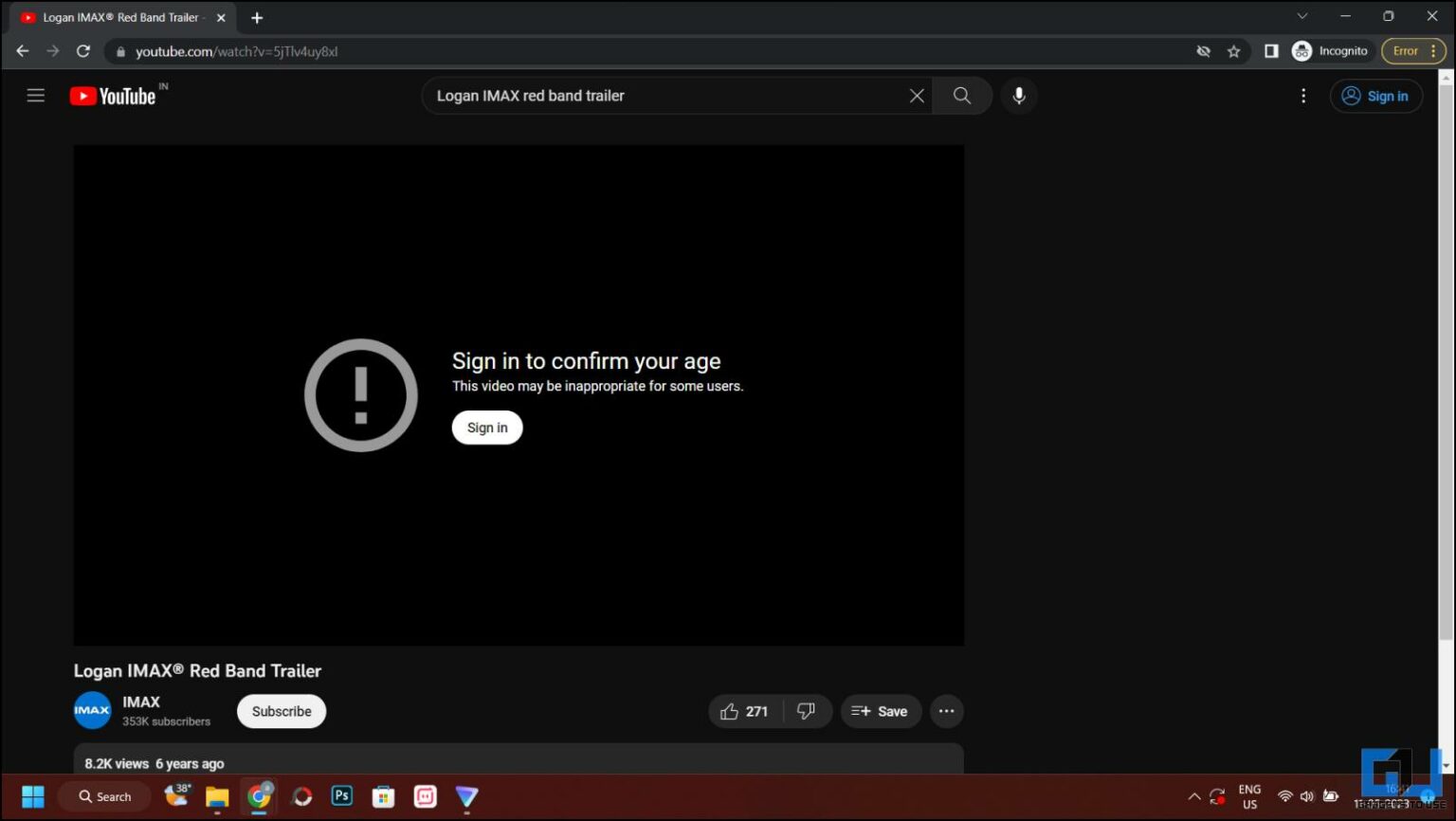Show hidden system tray icons
This screenshot has width=1456, height=821.
click(1194, 796)
